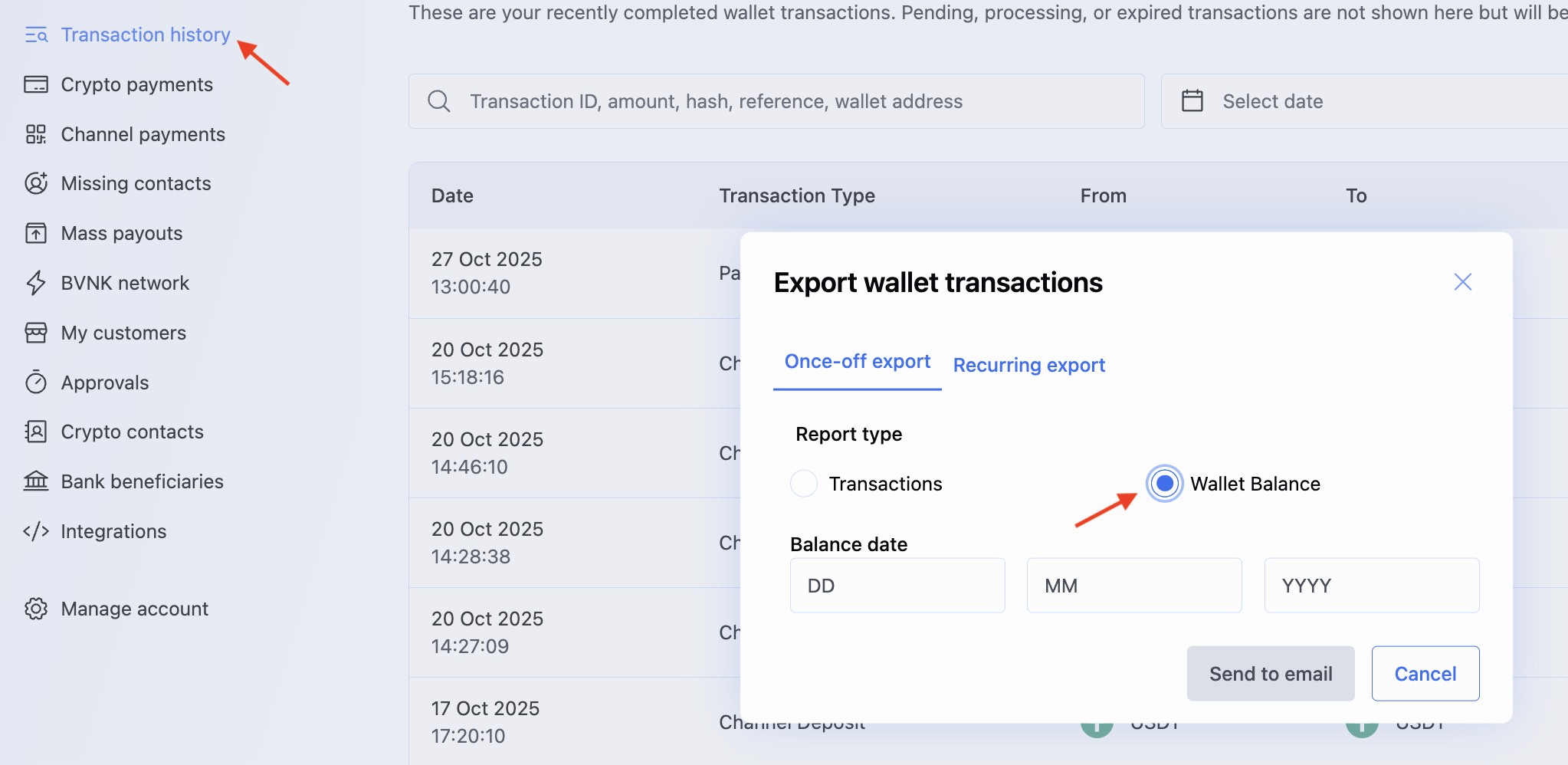Click the Manage account gear icon

click(36, 609)
